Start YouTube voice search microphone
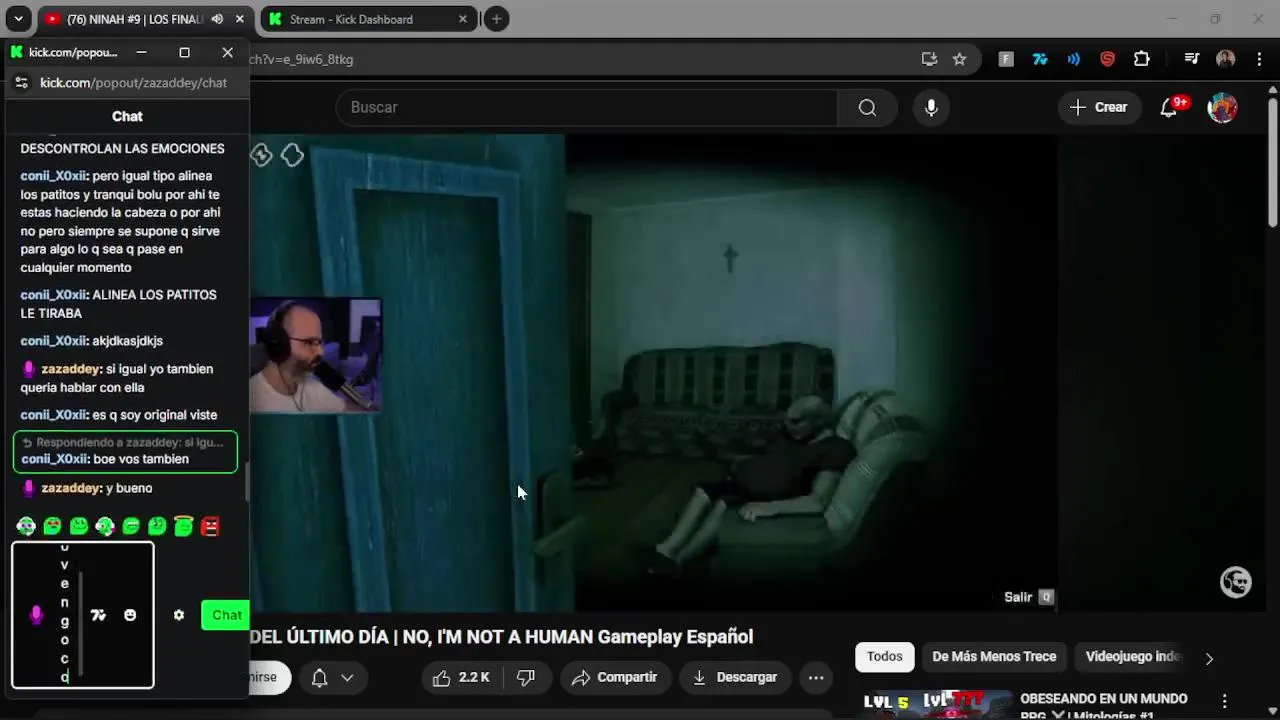This screenshot has width=1280, height=720. point(931,107)
